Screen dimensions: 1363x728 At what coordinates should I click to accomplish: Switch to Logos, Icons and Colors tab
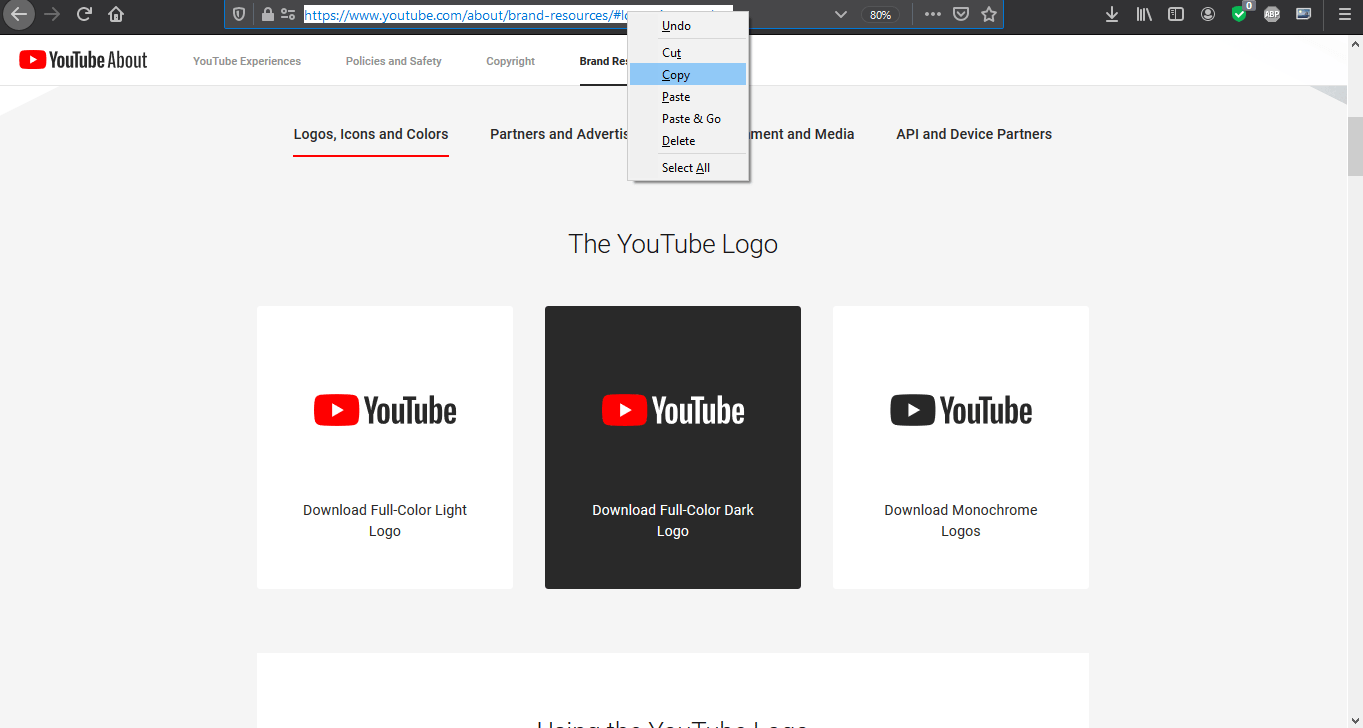coord(371,134)
